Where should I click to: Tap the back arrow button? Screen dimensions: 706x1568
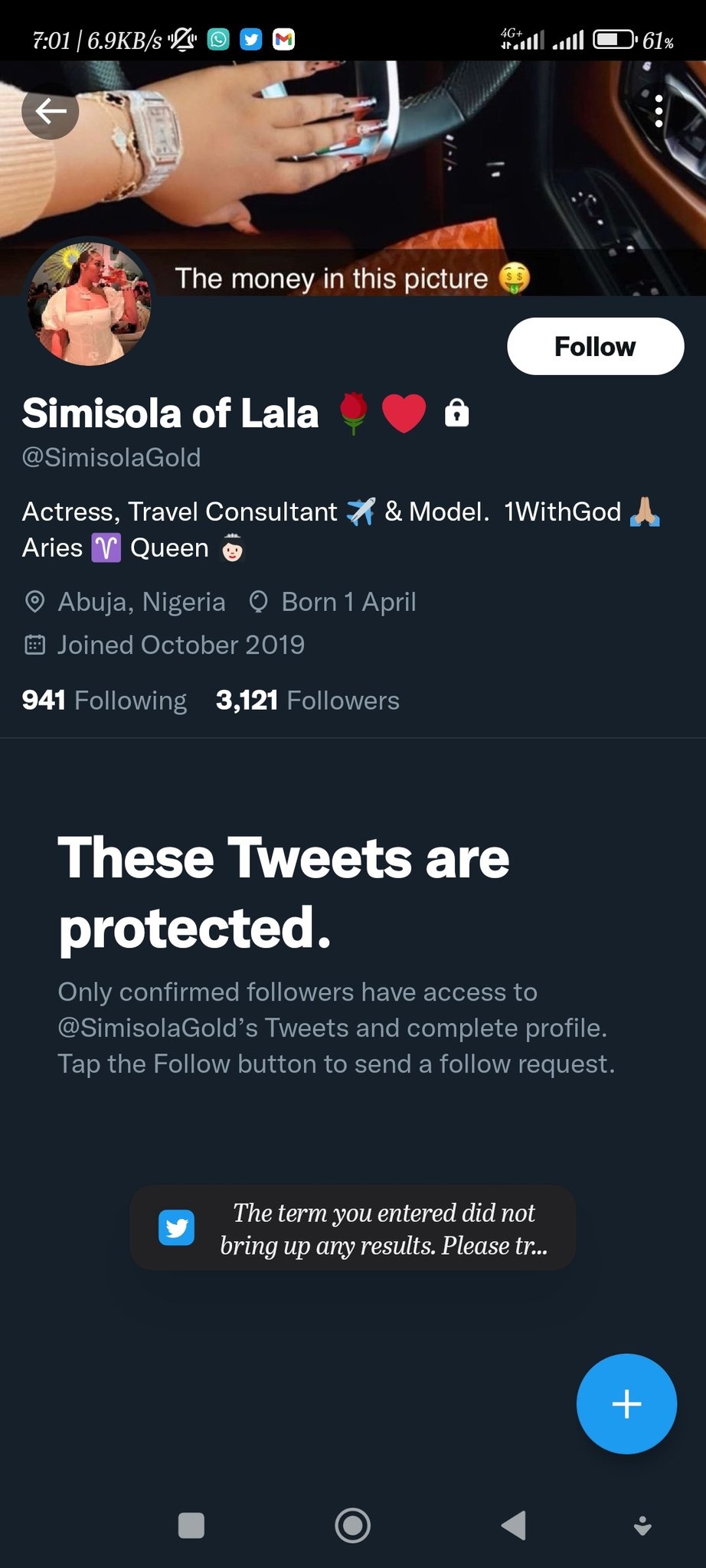51,112
